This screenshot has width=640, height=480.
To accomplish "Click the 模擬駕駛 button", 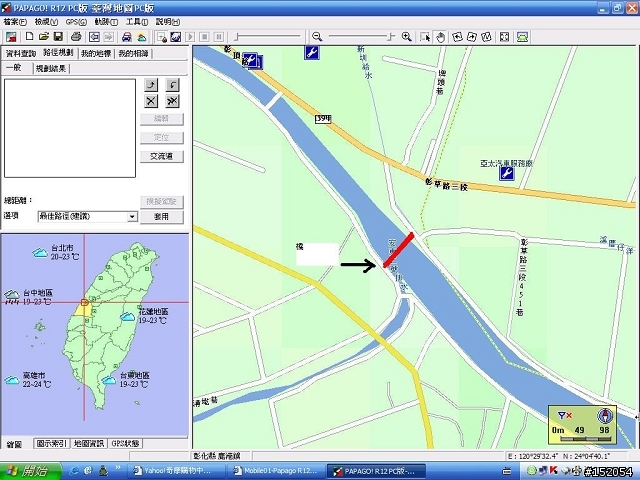I will tap(162, 202).
